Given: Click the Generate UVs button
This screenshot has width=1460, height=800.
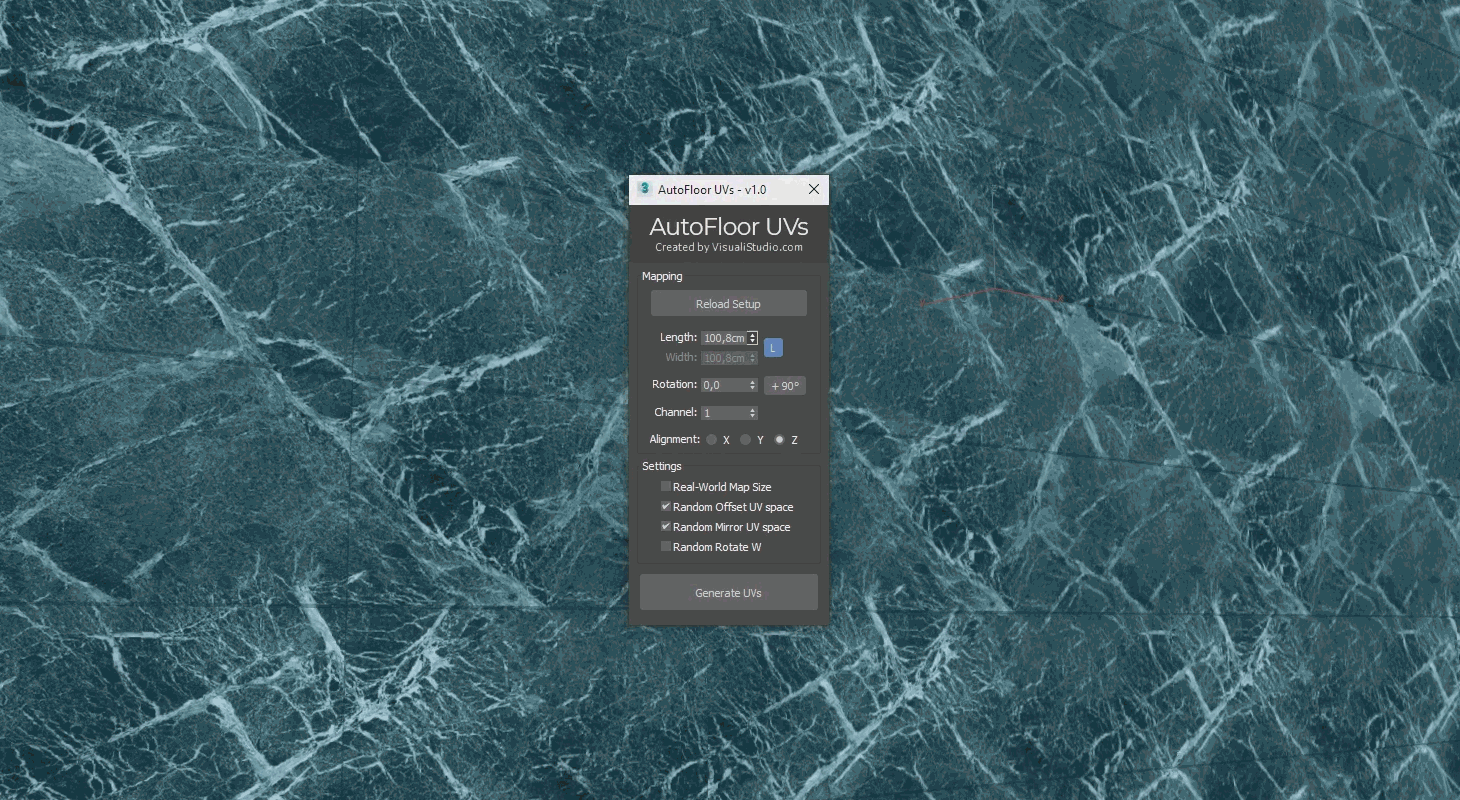Looking at the screenshot, I should pyautogui.click(x=729, y=593).
